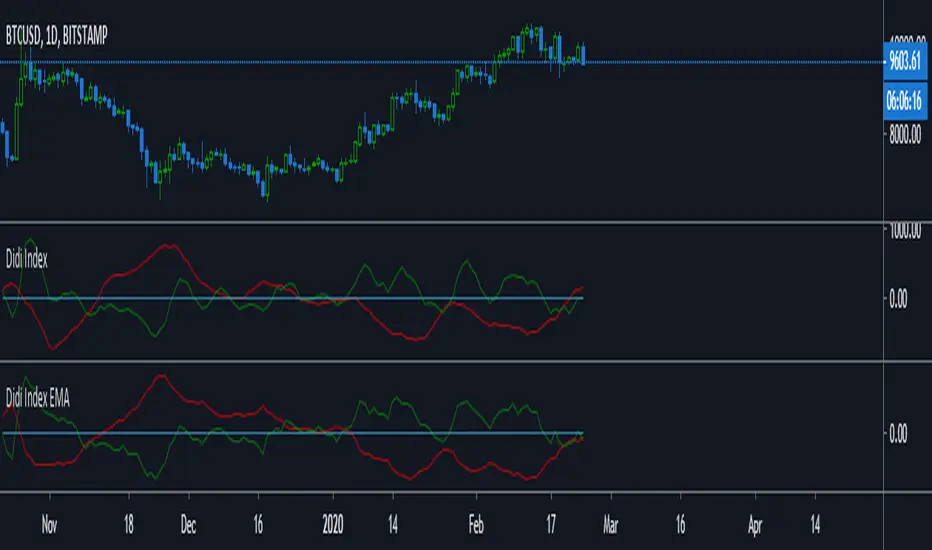Viewport: 932px width, 550px height.
Task: Click the Apr date on time axis
Action: click(x=755, y=525)
